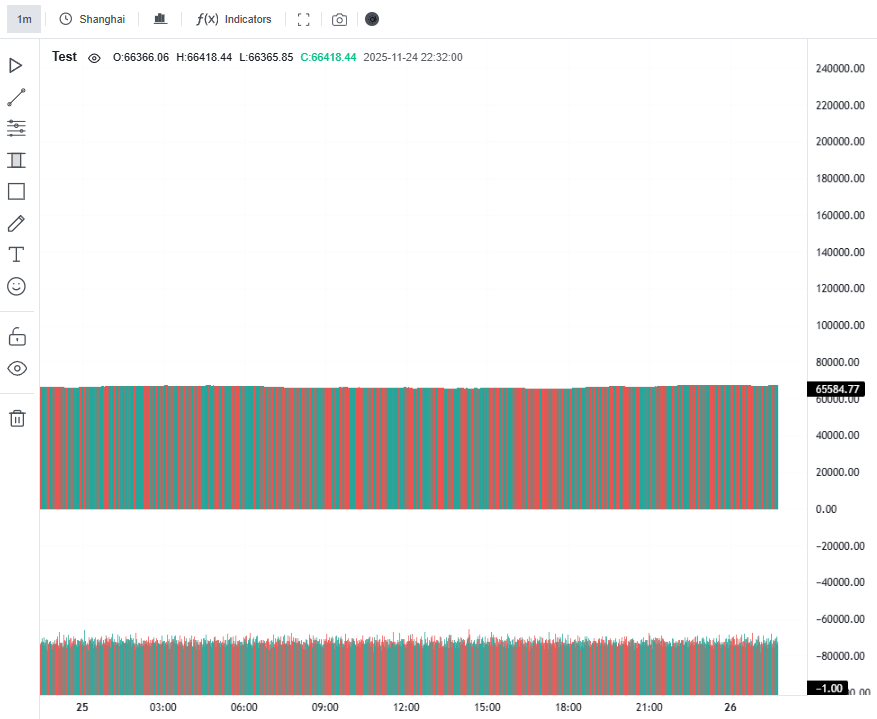This screenshot has width=877, height=719.
Task: Open chart type settings bar icon
Action: click(161, 19)
